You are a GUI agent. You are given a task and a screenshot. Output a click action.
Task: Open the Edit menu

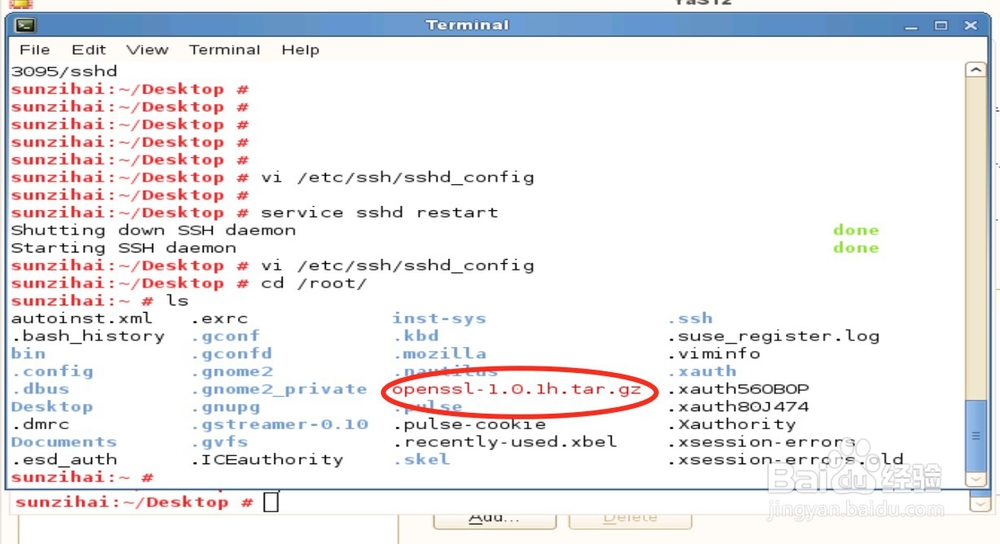coord(89,50)
